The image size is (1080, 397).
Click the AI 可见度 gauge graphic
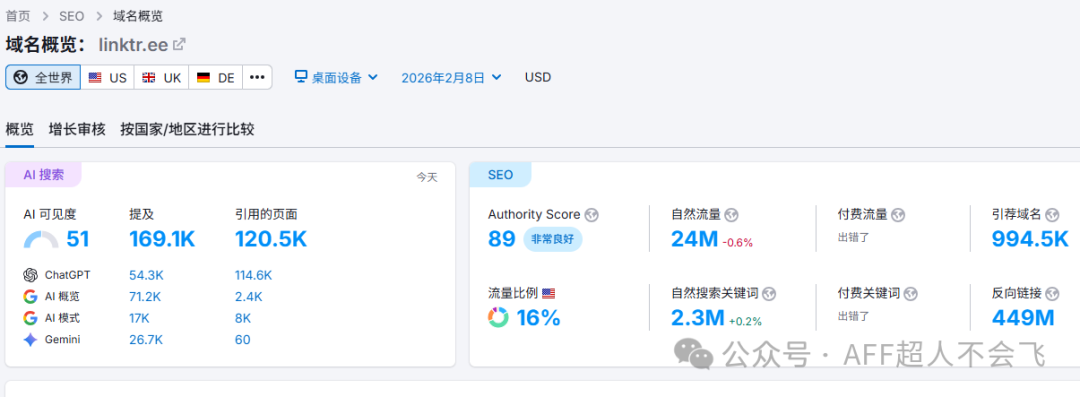tap(41, 239)
